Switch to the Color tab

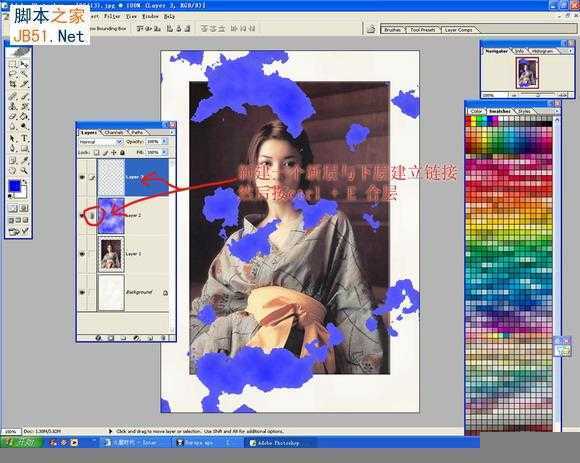pyautogui.click(x=476, y=111)
